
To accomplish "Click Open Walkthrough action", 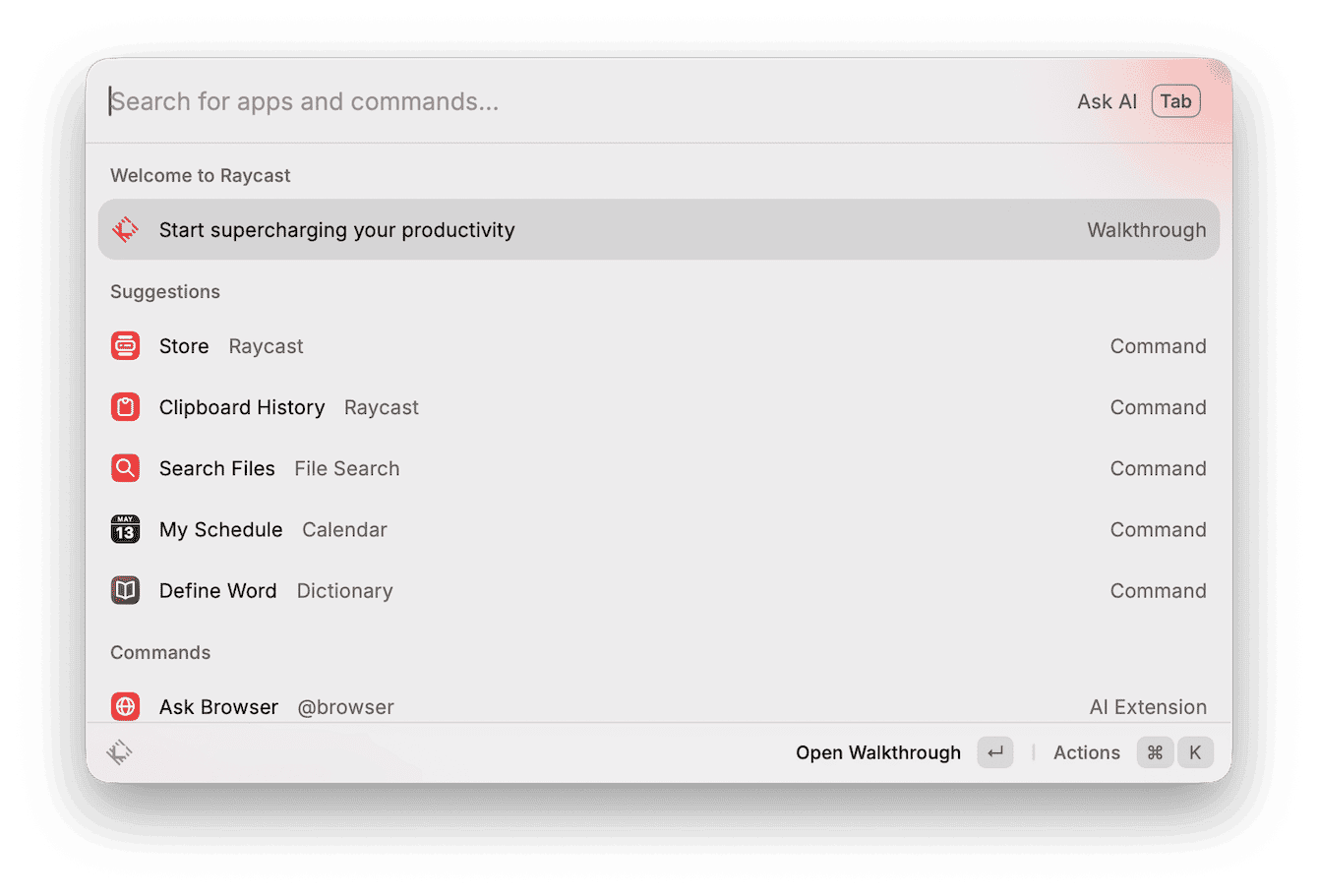I will (x=877, y=752).
